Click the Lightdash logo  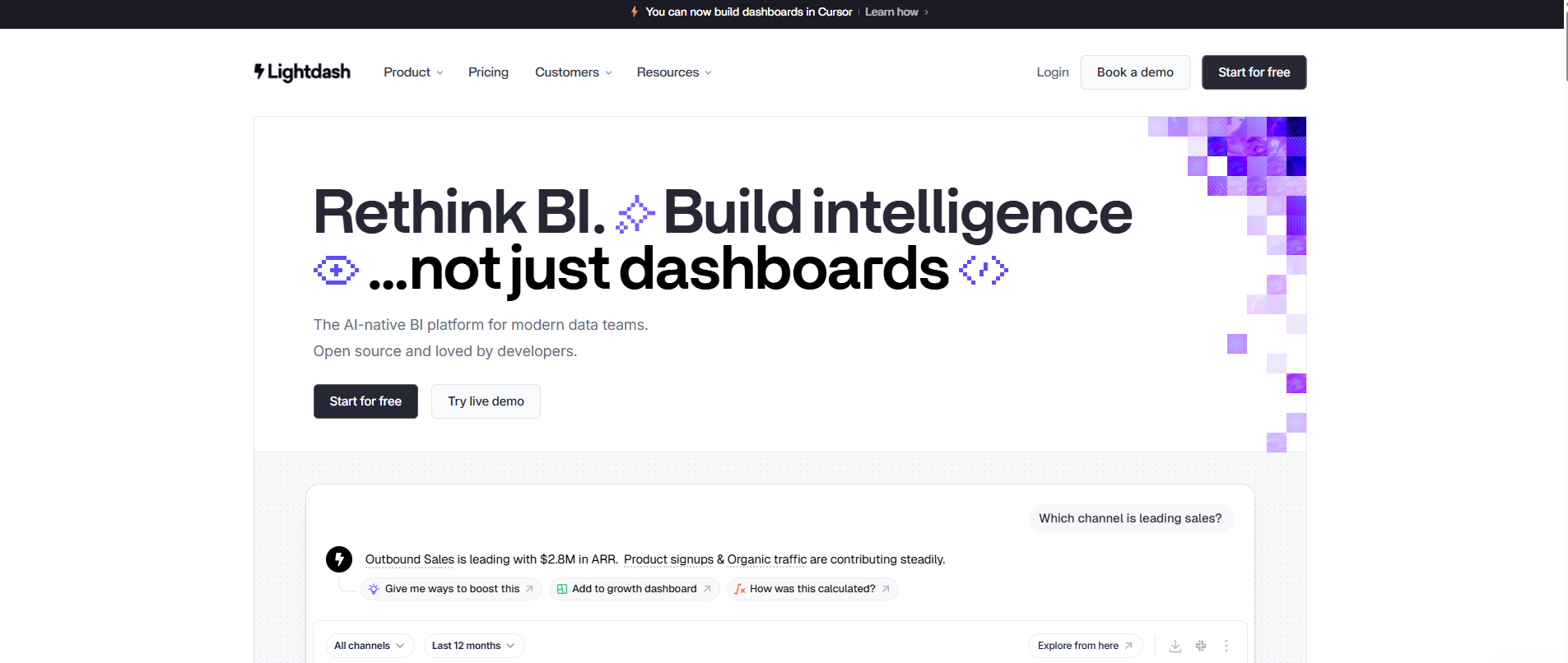(302, 72)
